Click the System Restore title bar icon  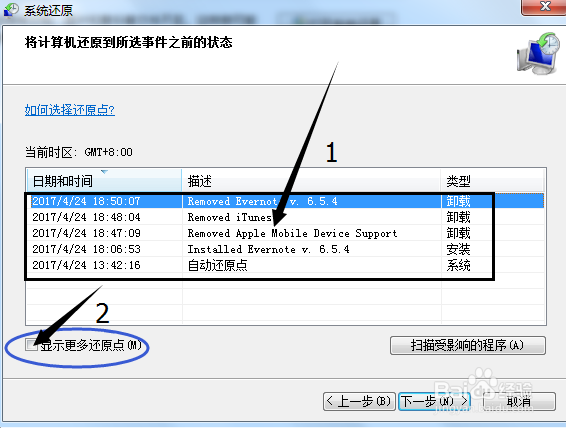pos(10,9)
